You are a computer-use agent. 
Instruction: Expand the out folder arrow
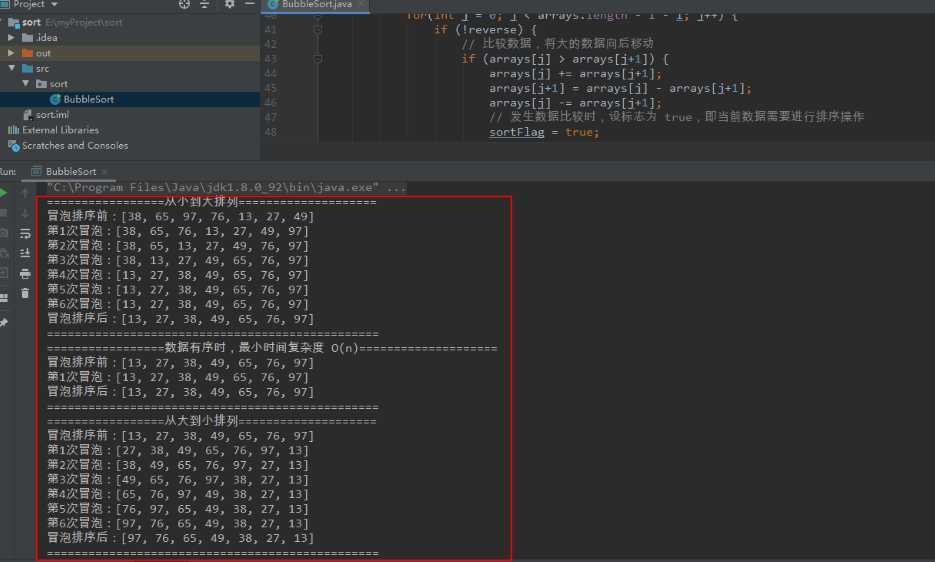tap(11, 53)
